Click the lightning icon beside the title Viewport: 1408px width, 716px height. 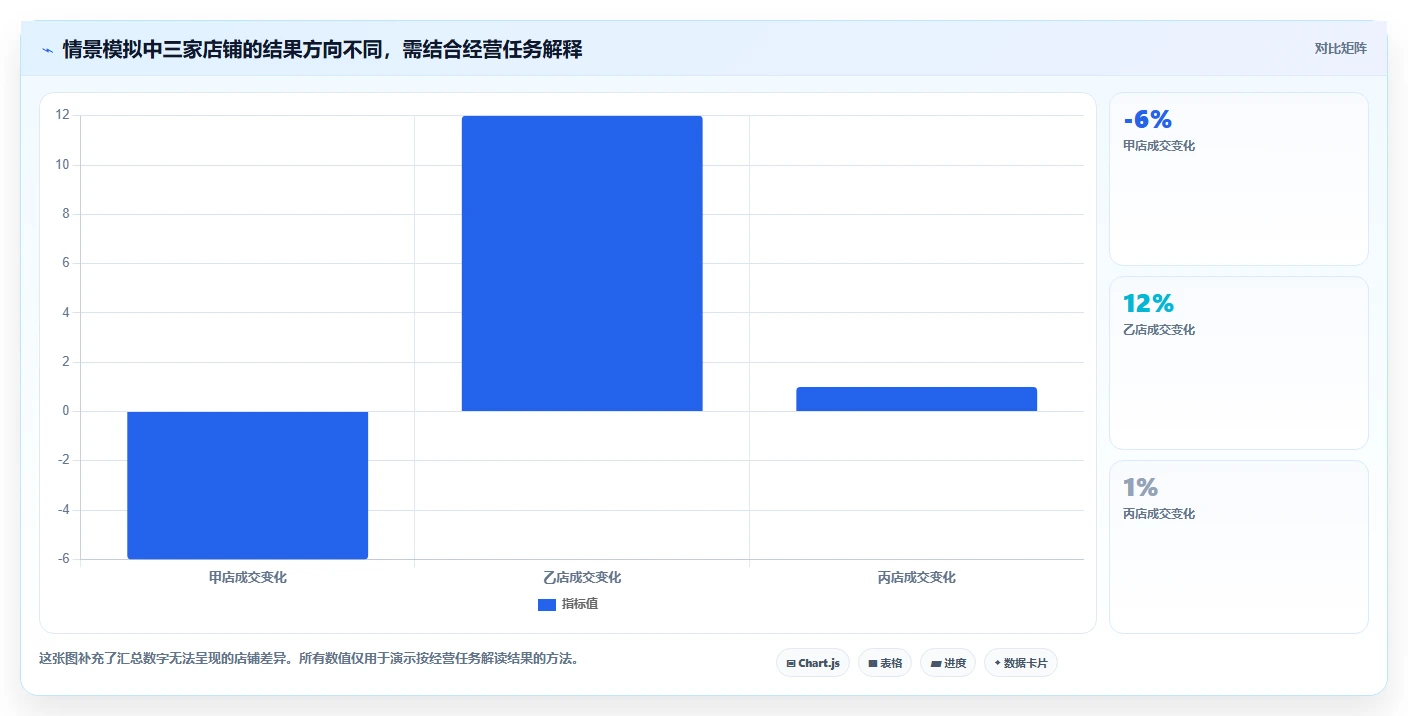click(48, 49)
